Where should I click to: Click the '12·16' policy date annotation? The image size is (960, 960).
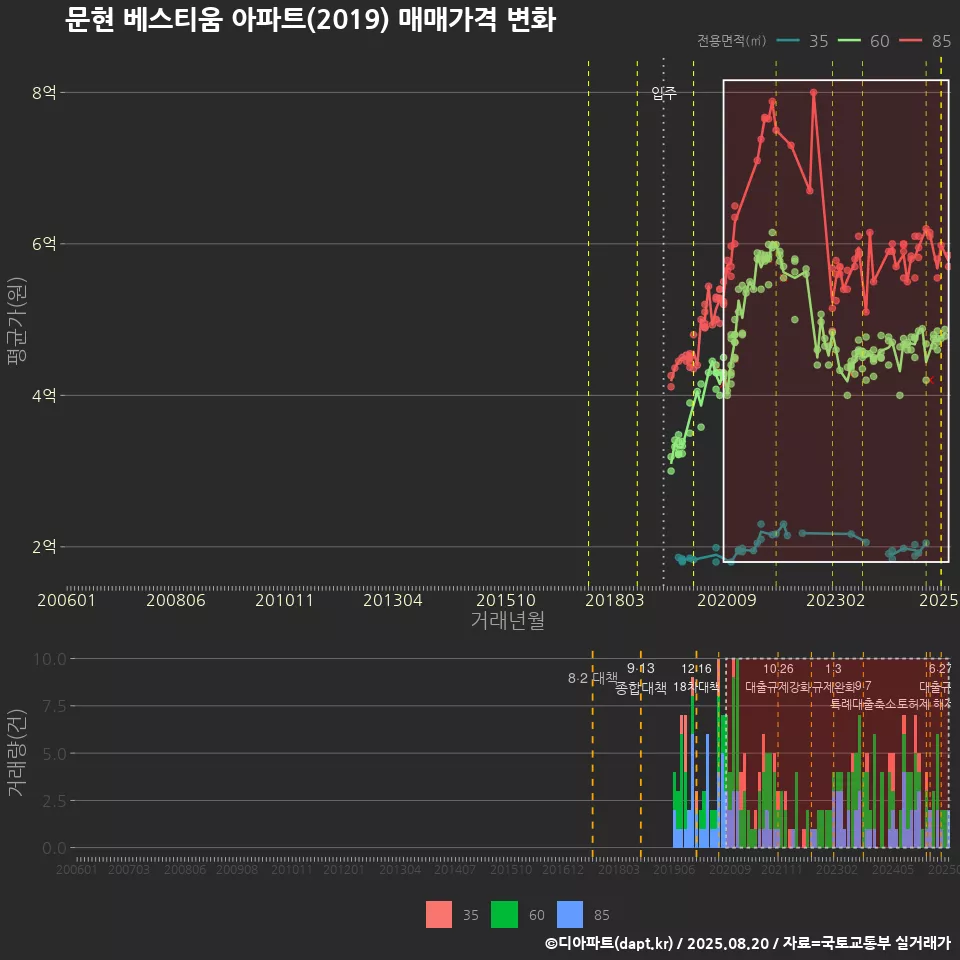(697, 669)
